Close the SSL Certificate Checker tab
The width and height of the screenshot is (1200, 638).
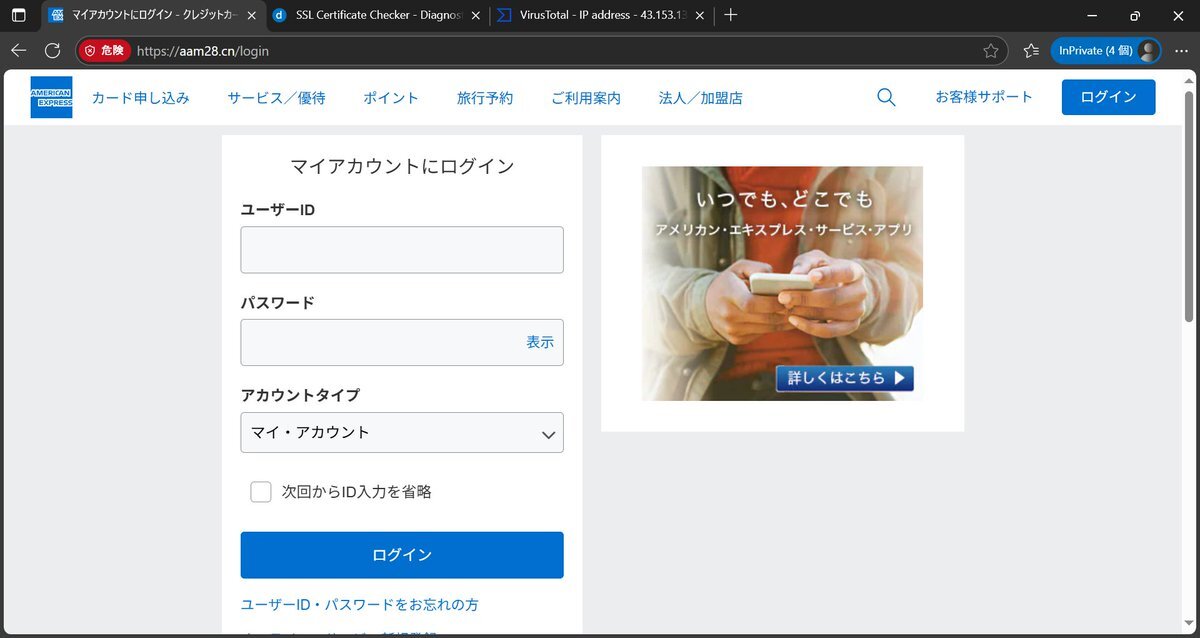pyautogui.click(x=476, y=16)
